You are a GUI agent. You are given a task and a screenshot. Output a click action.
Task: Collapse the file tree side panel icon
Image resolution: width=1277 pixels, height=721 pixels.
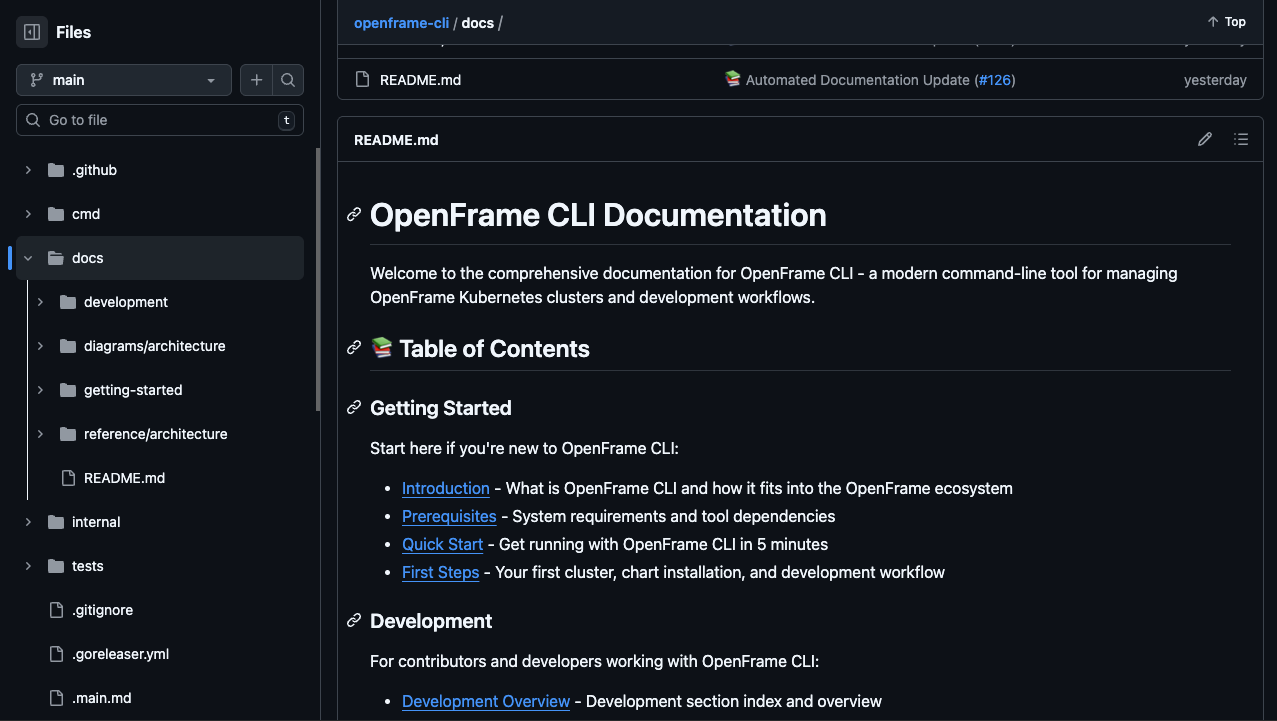coord(32,32)
